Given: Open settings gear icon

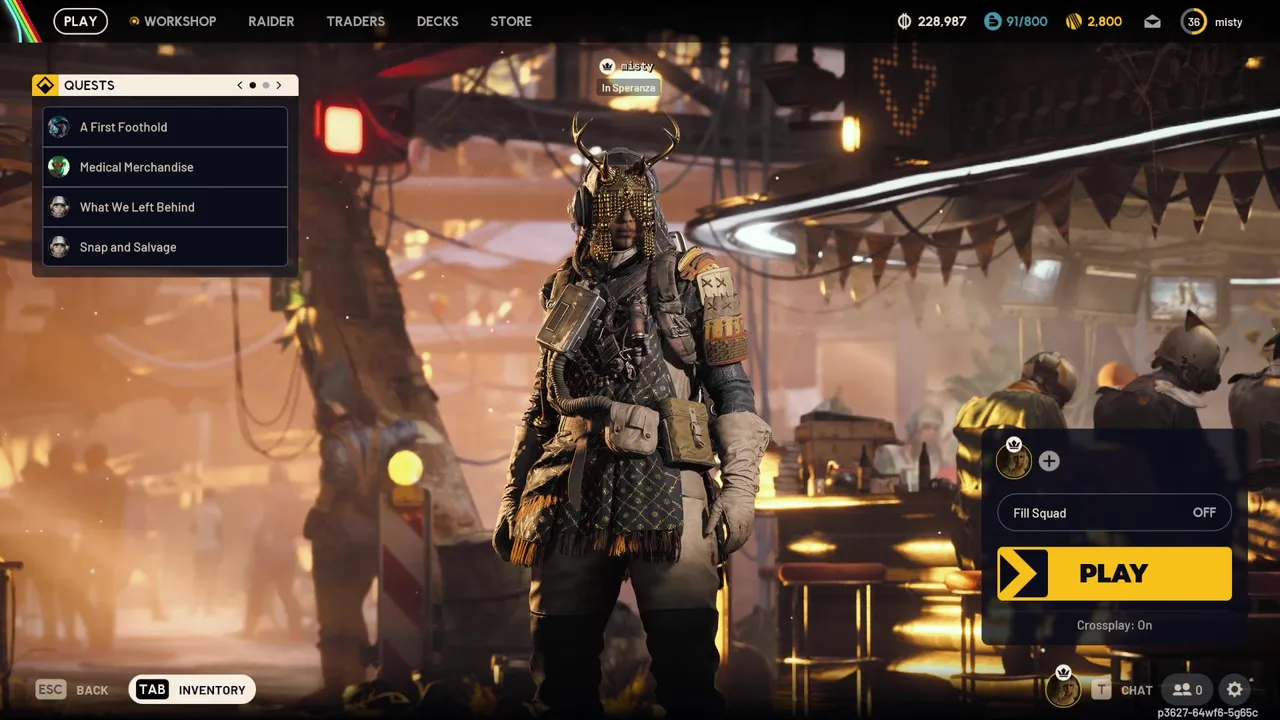Looking at the screenshot, I should (x=1235, y=690).
